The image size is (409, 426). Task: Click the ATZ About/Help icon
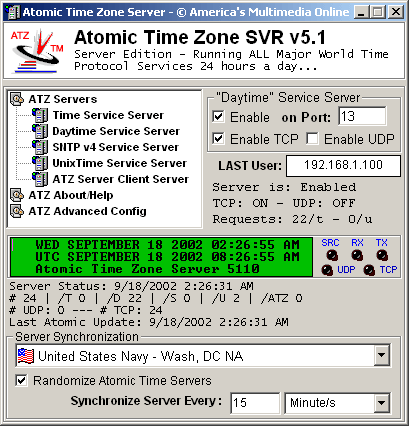point(17,195)
